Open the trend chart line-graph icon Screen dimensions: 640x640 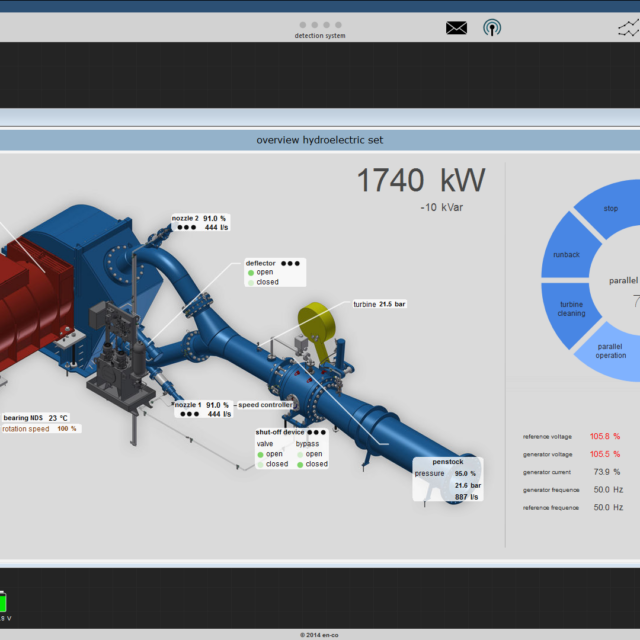[628, 28]
